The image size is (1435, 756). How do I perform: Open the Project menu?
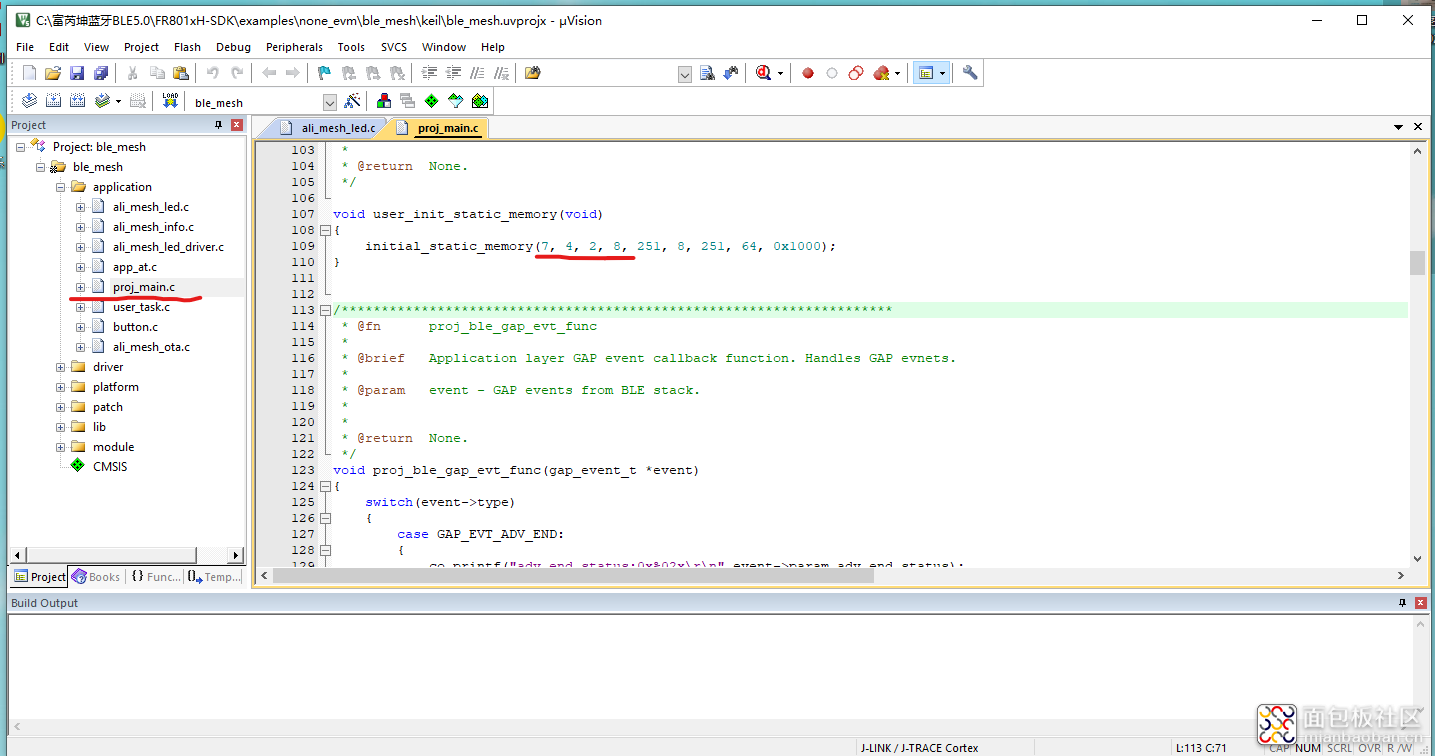point(141,47)
